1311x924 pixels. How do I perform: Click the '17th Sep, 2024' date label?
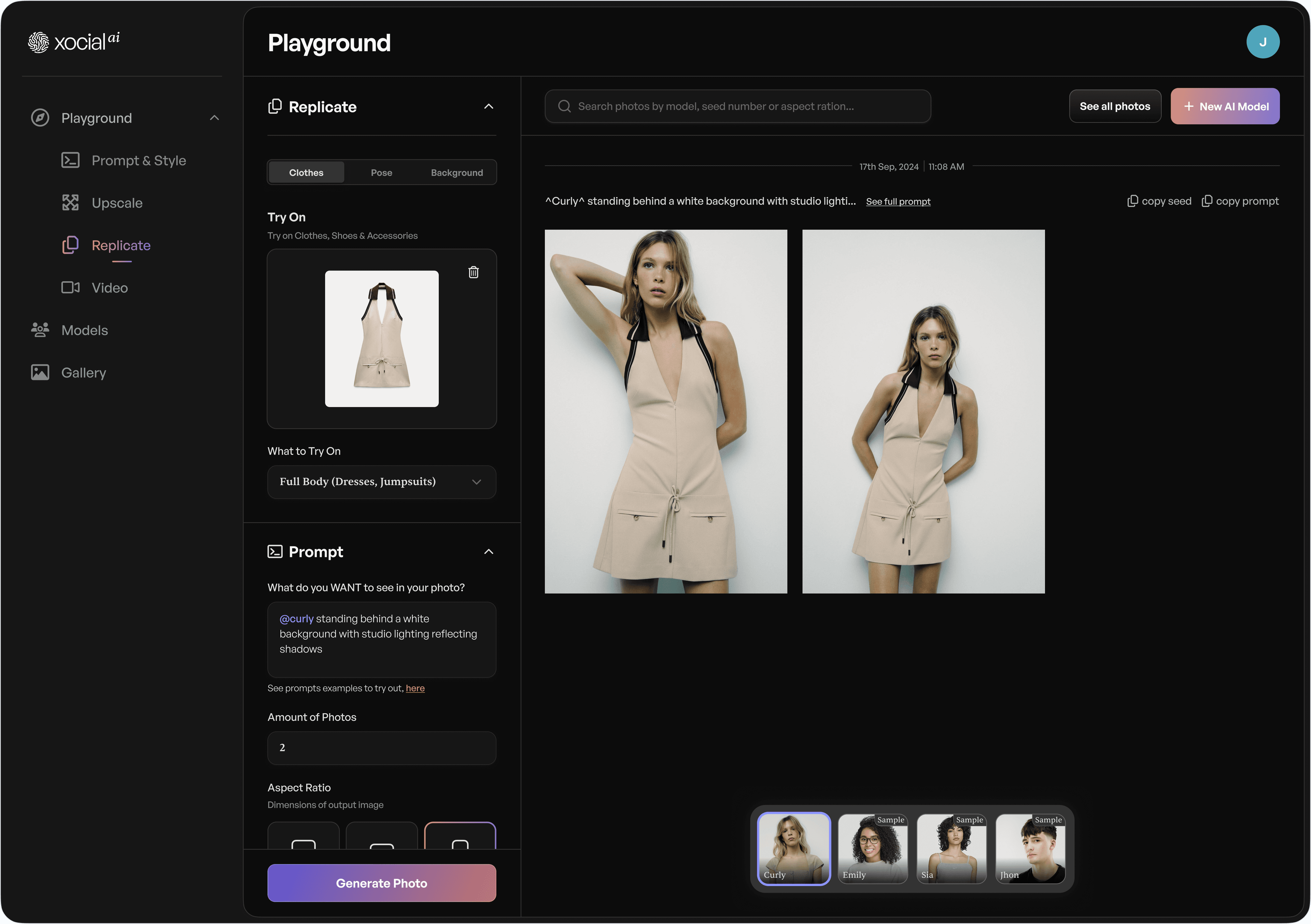coord(888,167)
